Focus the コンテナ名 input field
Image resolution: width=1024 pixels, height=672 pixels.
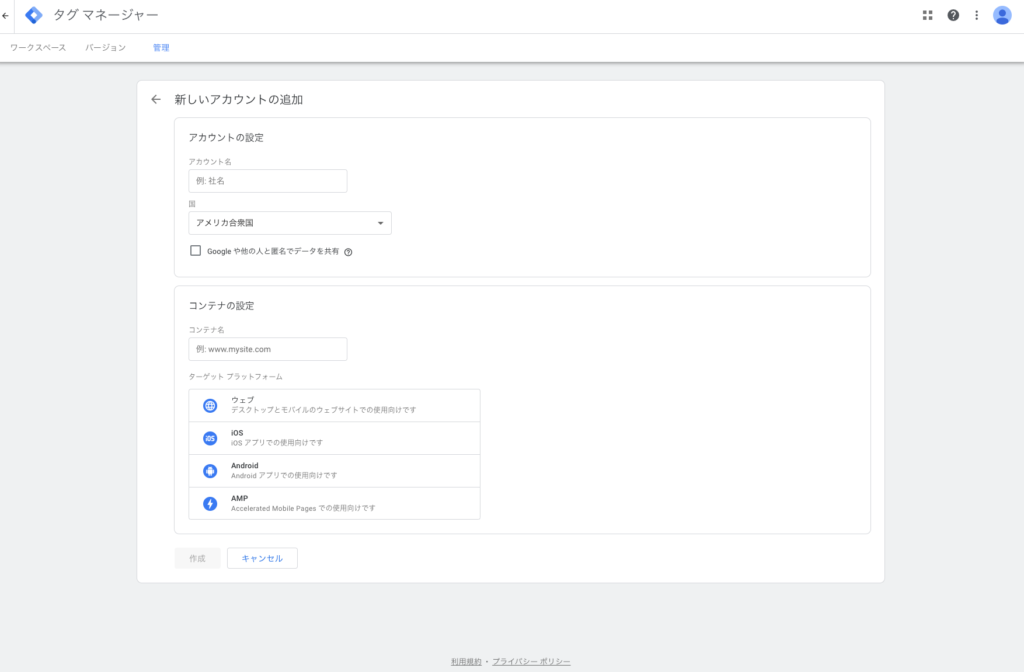(267, 349)
